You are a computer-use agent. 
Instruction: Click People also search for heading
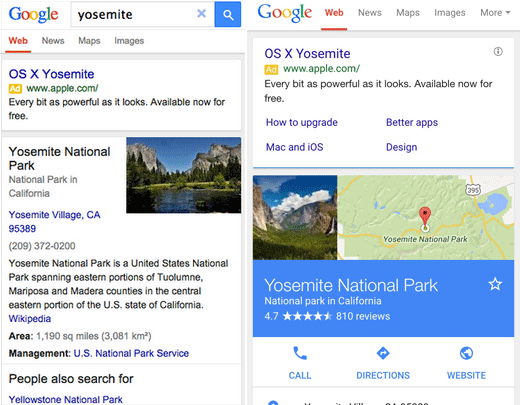[71, 379]
